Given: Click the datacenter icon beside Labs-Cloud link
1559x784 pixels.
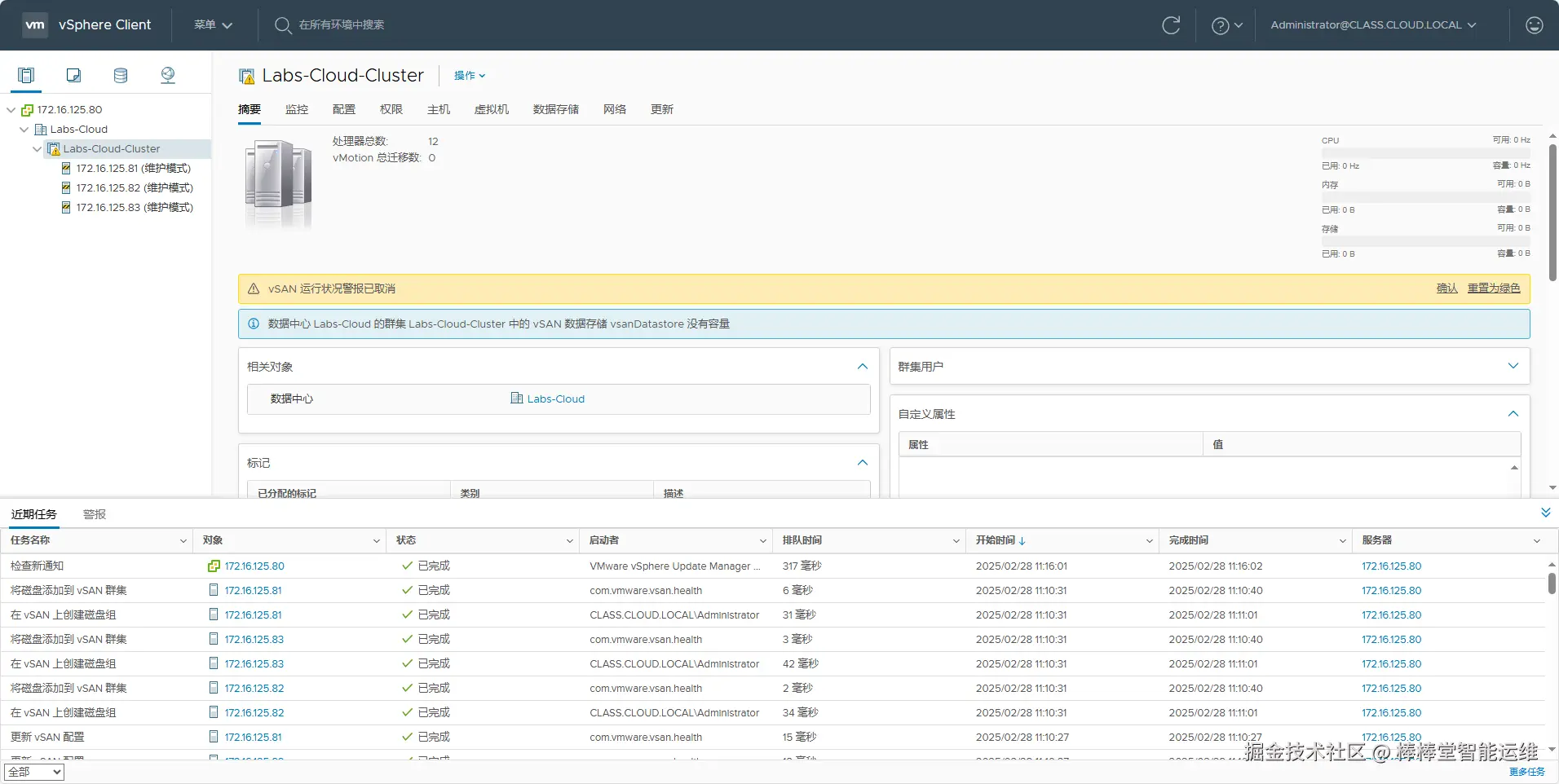Looking at the screenshot, I should coord(516,399).
